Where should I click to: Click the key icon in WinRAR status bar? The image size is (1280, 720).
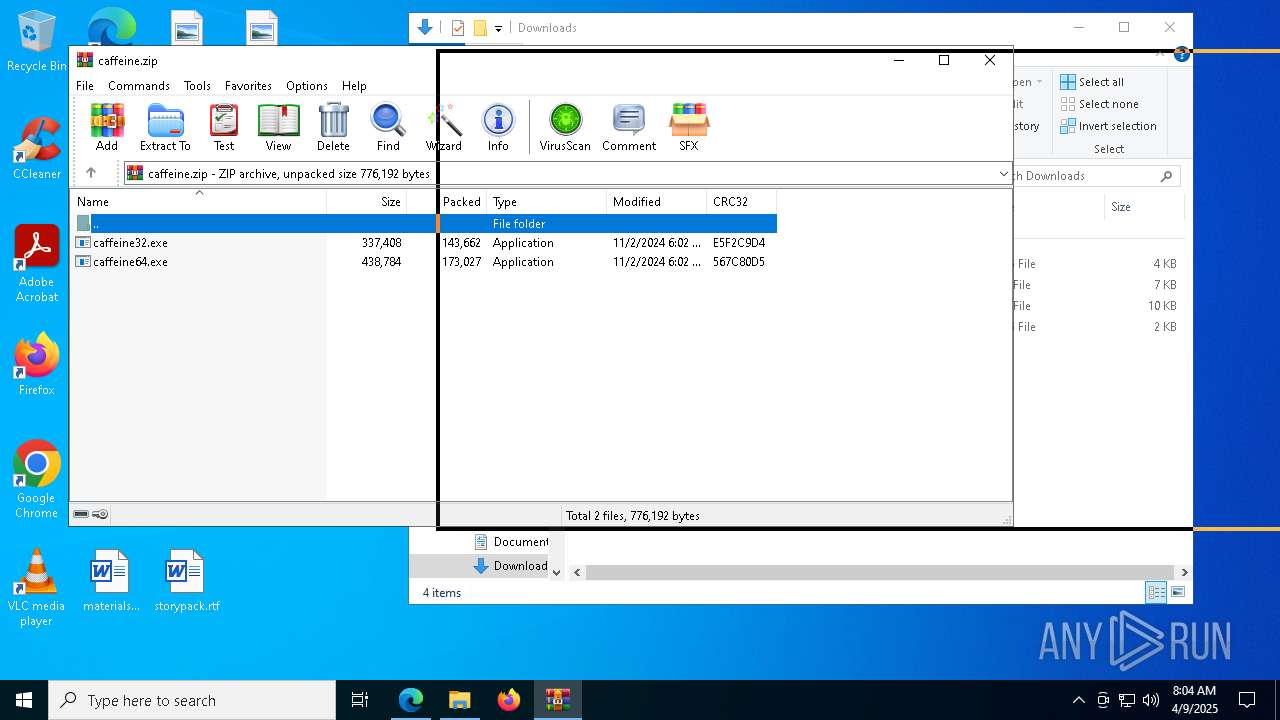click(x=100, y=514)
